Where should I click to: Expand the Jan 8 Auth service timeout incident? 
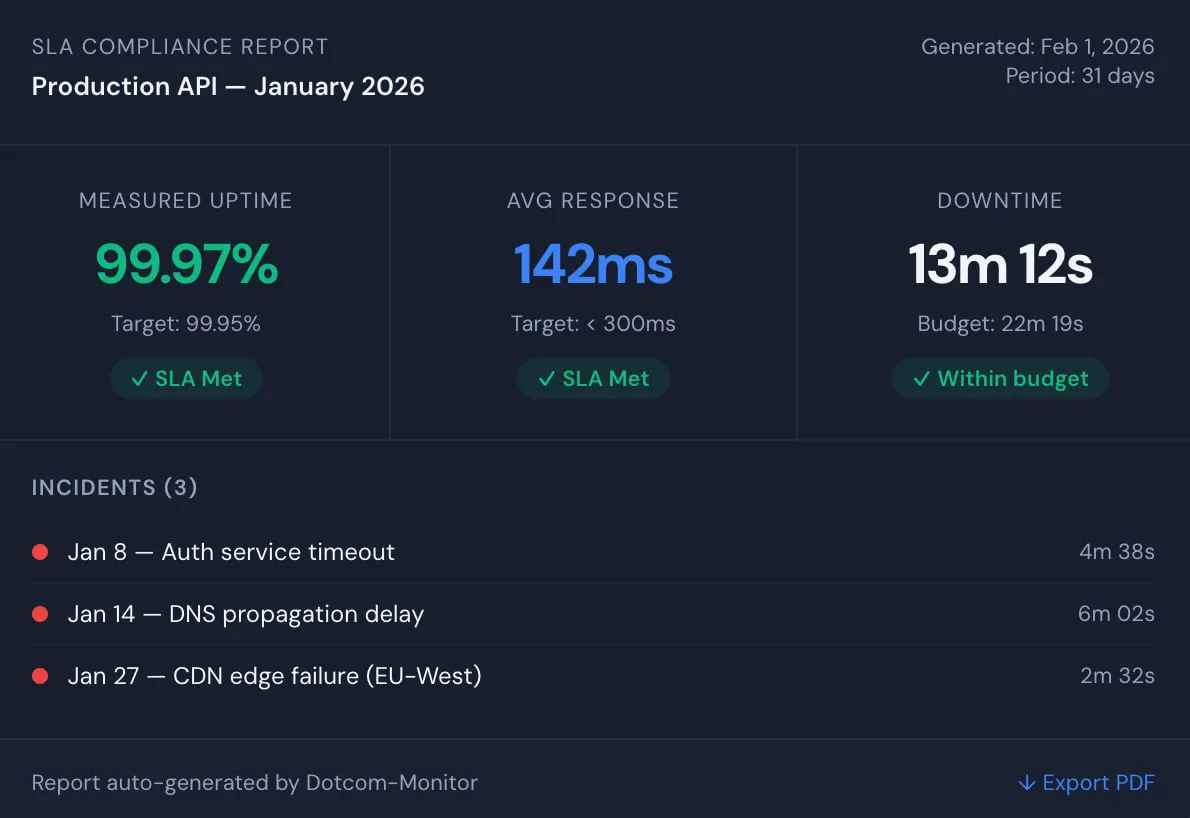(231, 551)
